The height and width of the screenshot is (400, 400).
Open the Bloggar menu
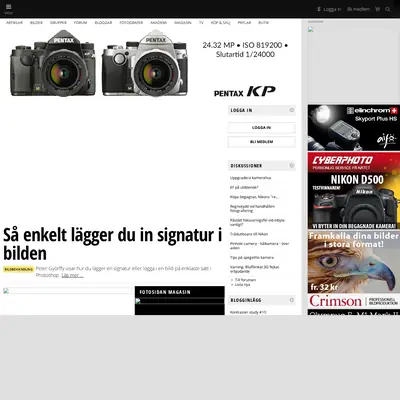103,23
